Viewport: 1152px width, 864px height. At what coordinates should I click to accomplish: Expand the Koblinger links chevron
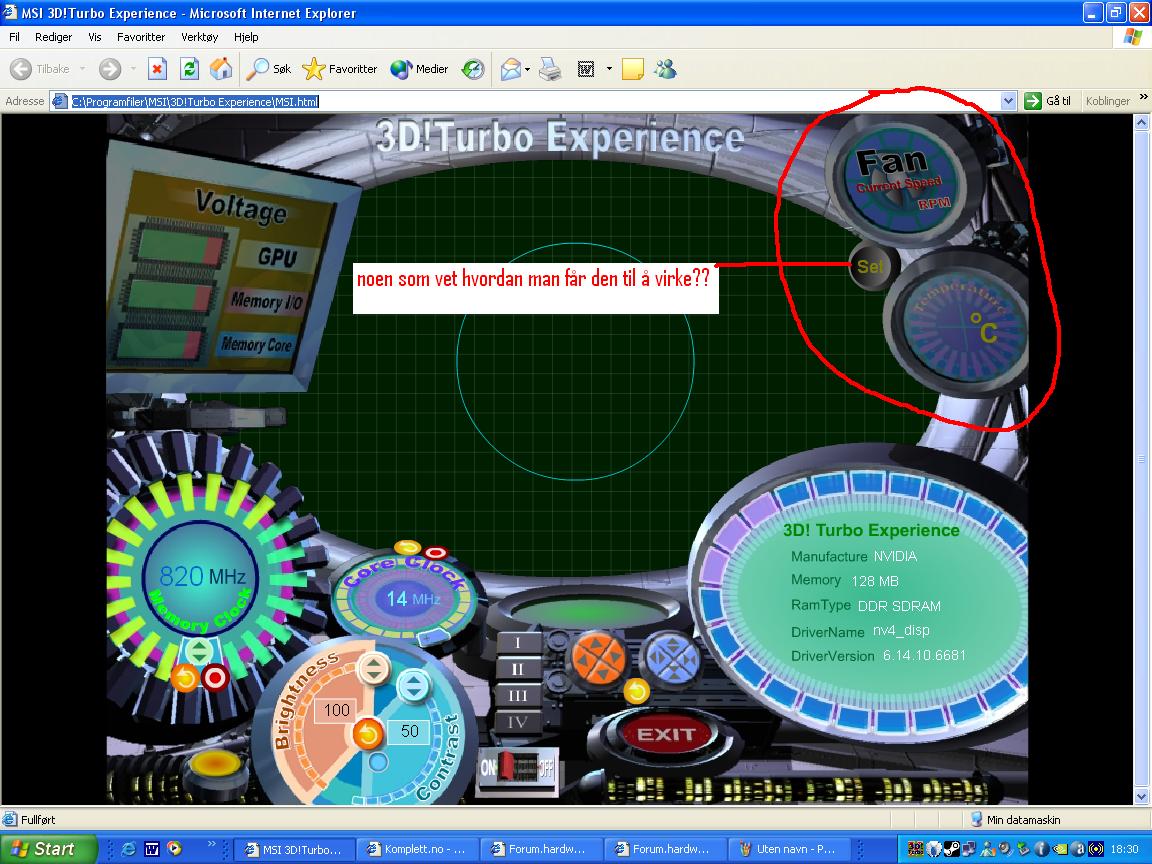(1143, 96)
